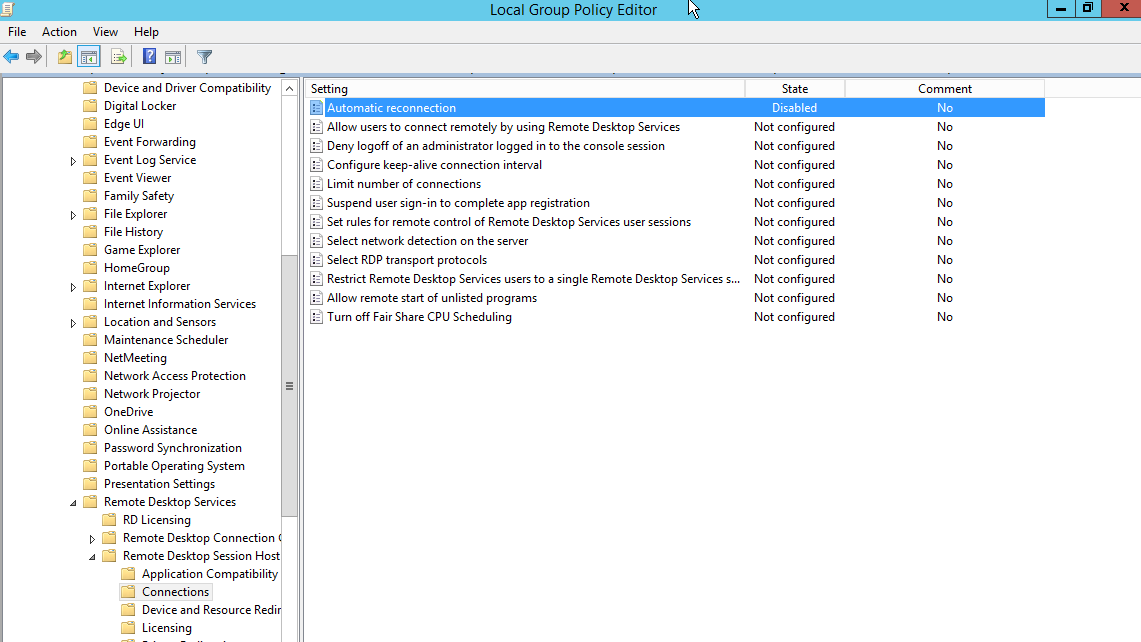Image resolution: width=1141 pixels, height=642 pixels.
Task: Sort list by State column header
Action: pos(794,89)
